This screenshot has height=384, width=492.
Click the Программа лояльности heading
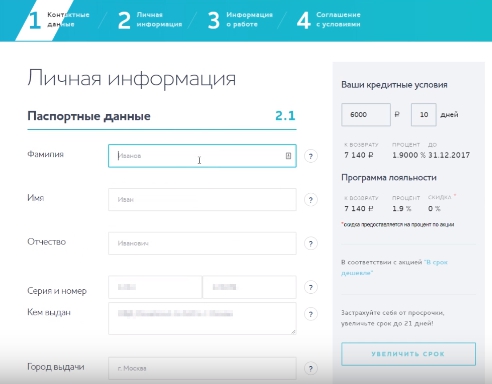click(389, 178)
